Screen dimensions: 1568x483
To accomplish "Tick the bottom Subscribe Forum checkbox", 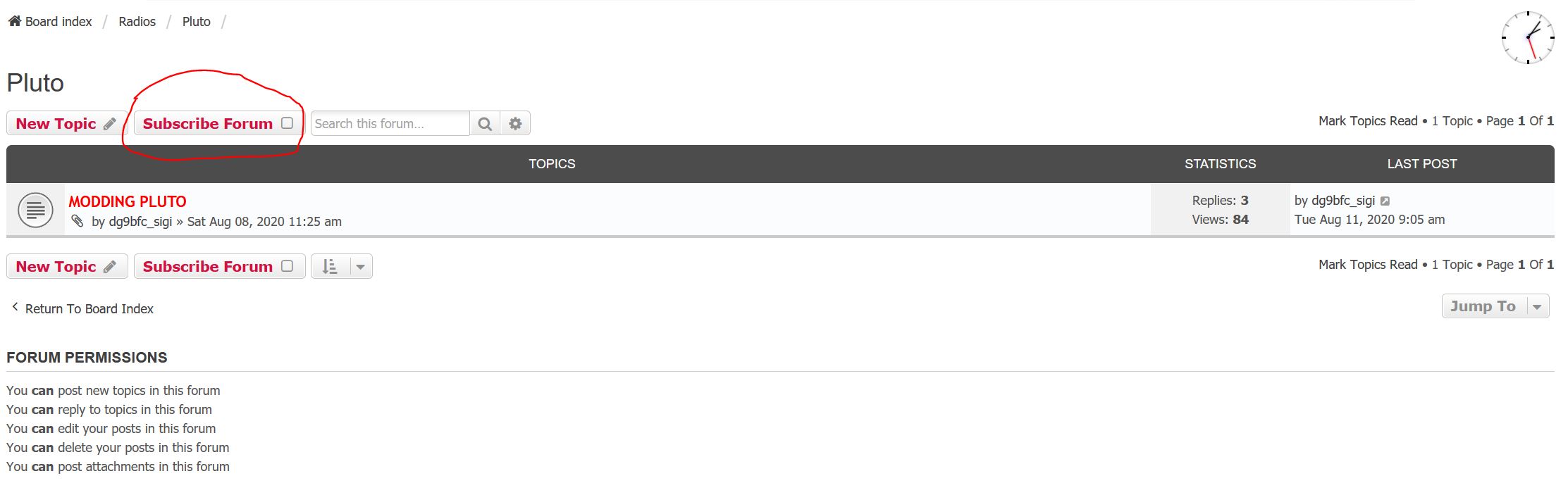I will pos(287,266).
